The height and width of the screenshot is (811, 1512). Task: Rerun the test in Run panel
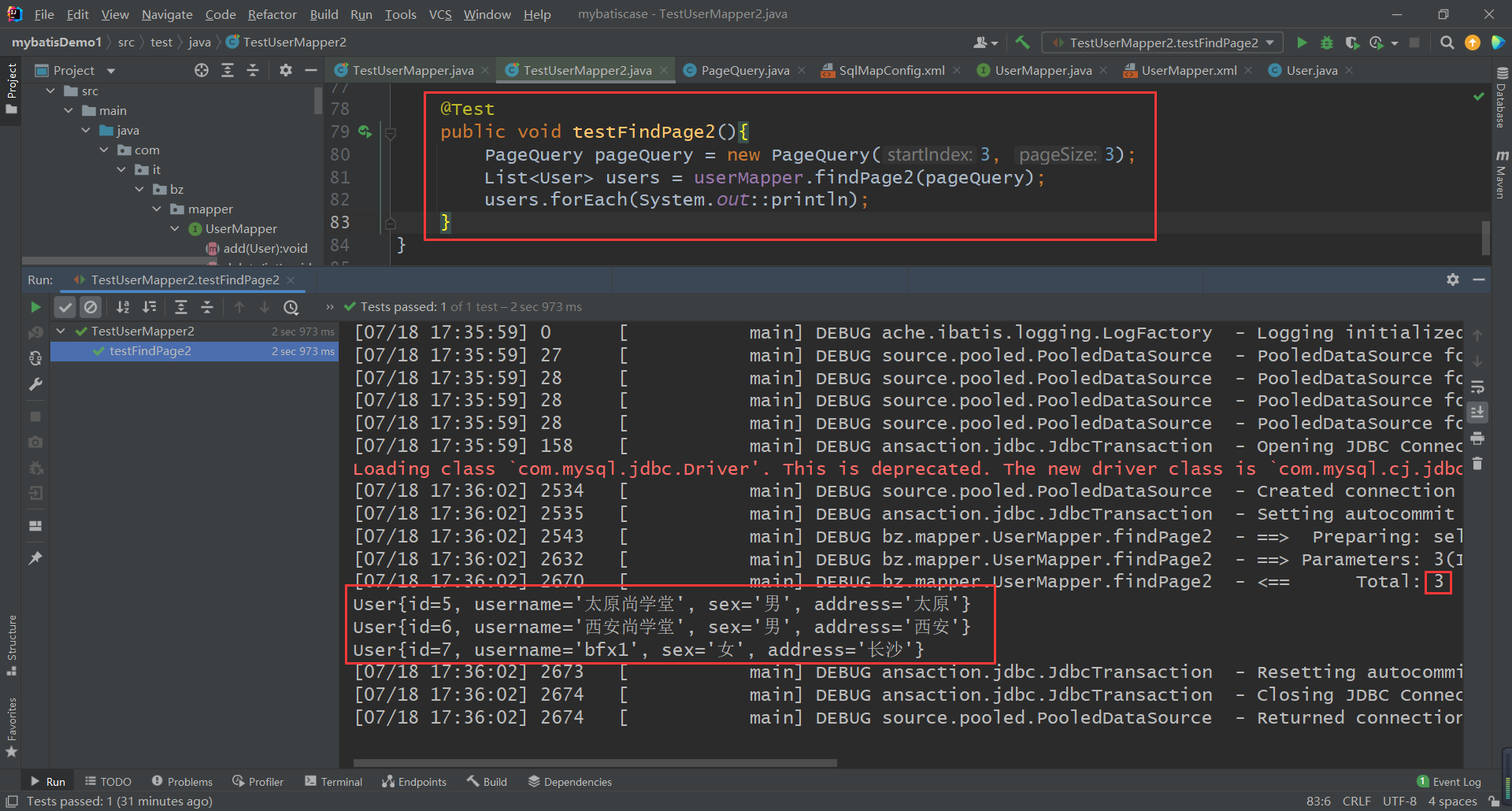[35, 307]
